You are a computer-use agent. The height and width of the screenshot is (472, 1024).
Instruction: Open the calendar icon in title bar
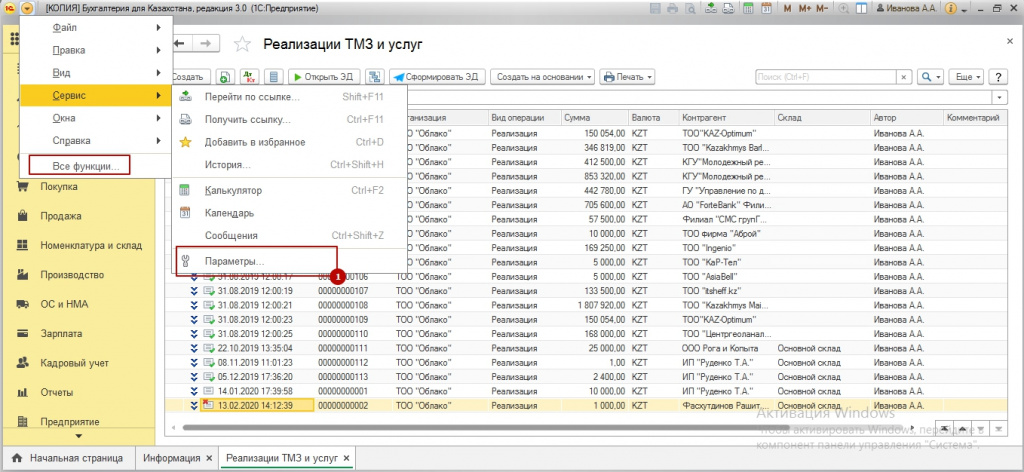point(767,9)
